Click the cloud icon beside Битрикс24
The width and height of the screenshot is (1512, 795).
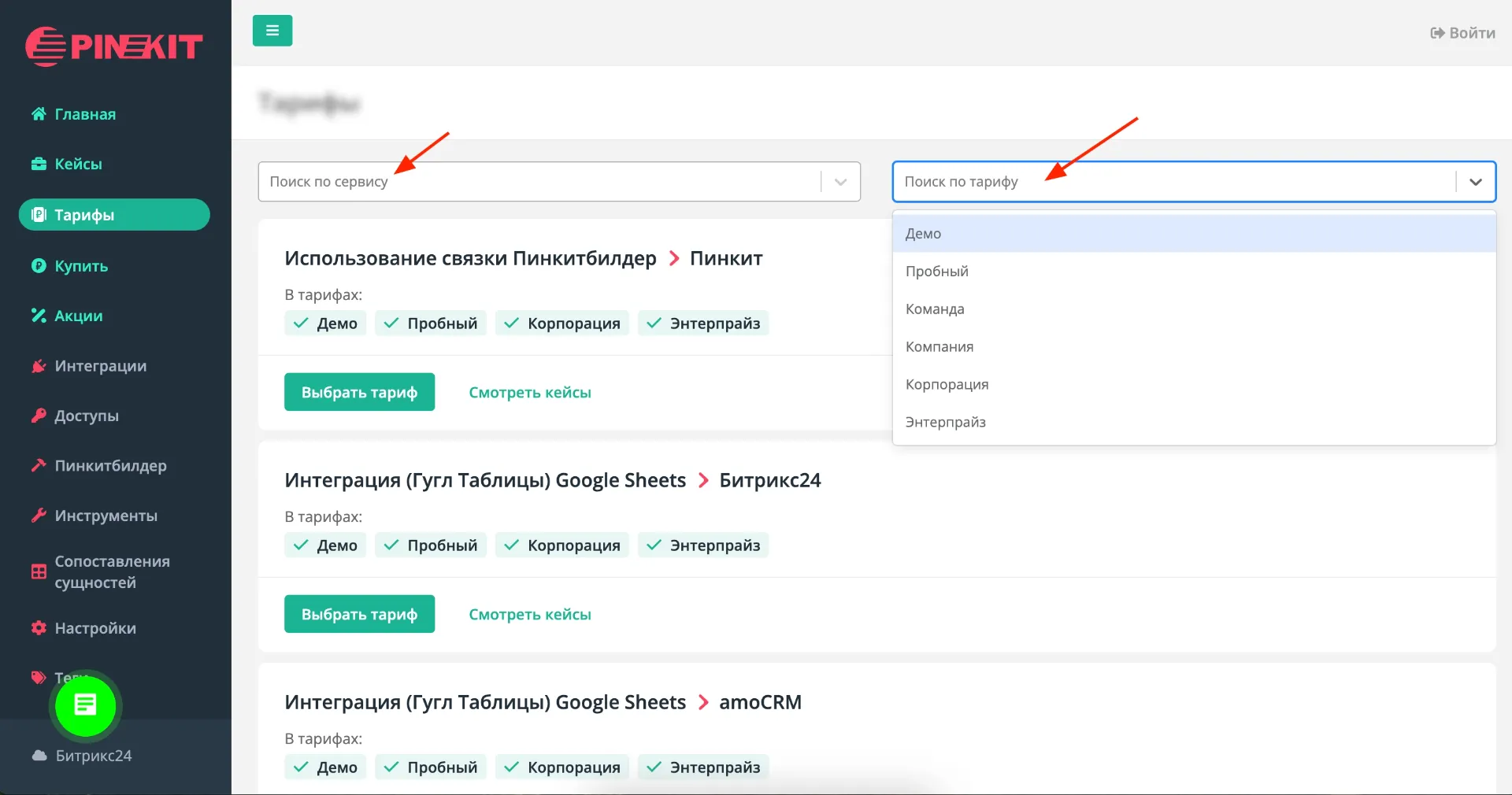pyautogui.click(x=39, y=756)
